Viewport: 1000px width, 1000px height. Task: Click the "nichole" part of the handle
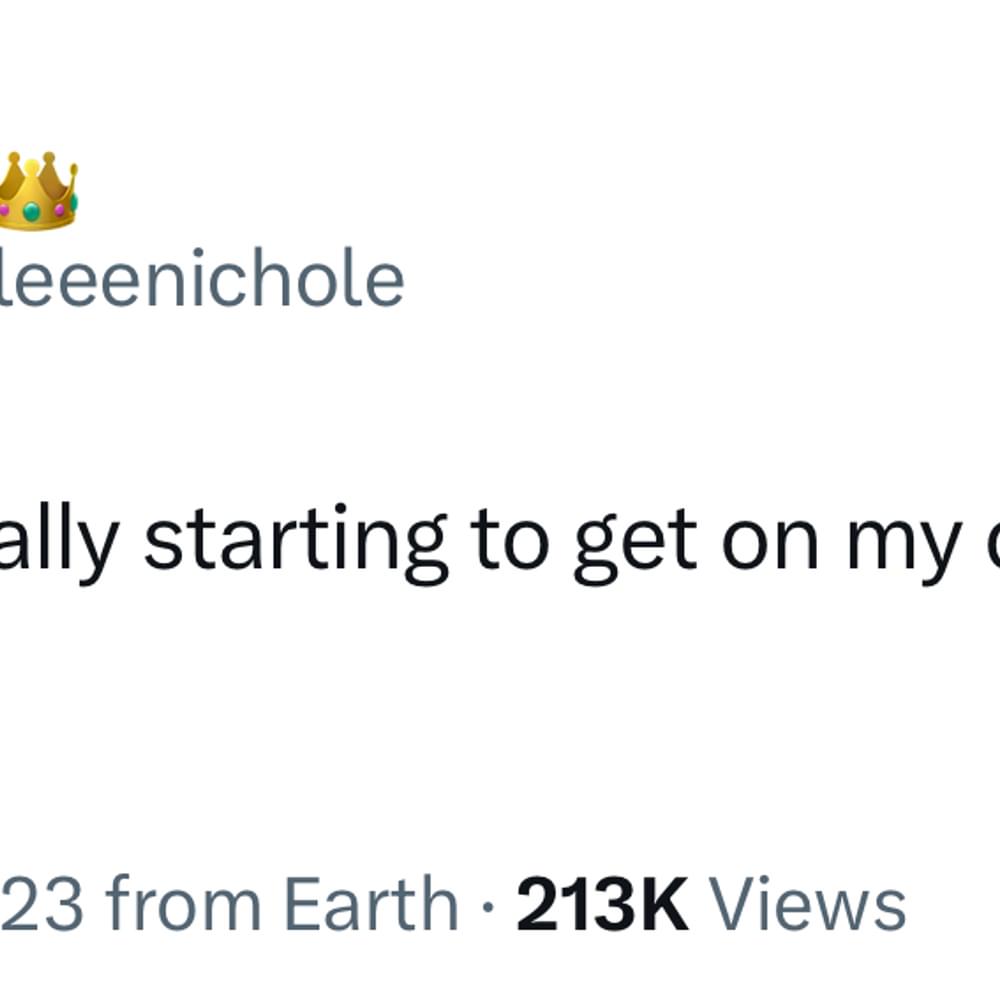276,279
